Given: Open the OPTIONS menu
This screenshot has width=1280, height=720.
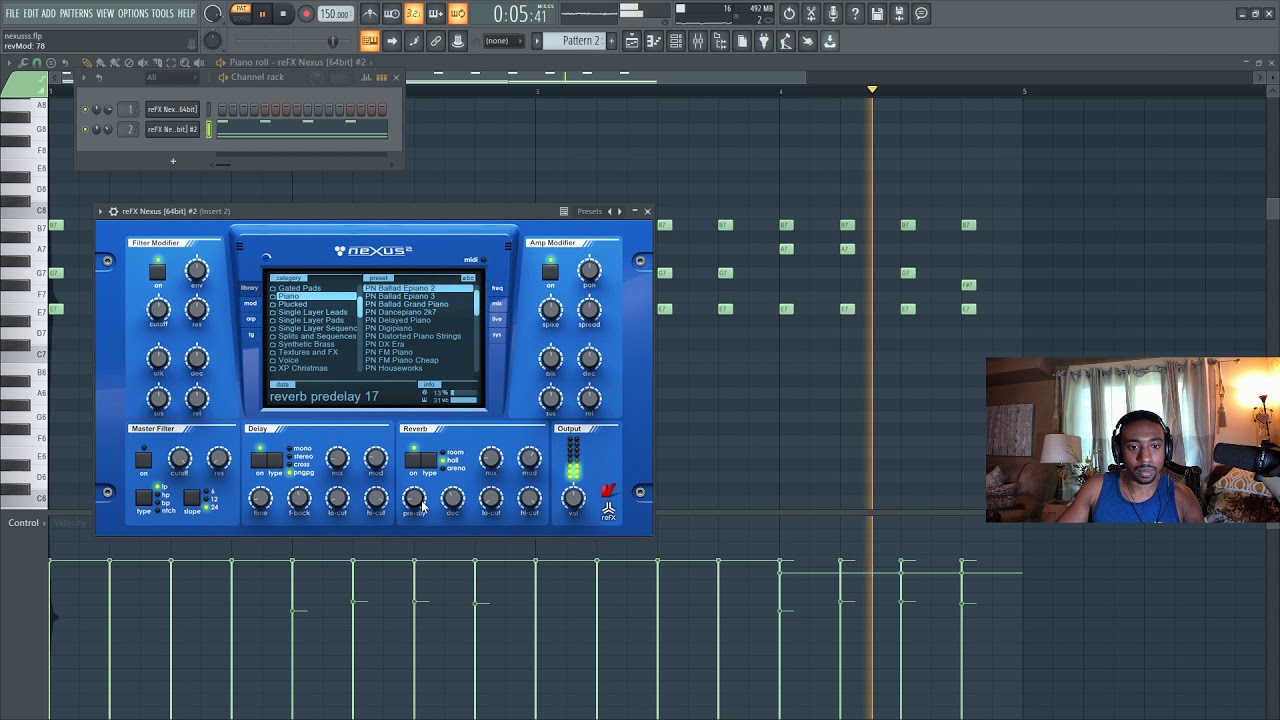Looking at the screenshot, I should (133, 13).
